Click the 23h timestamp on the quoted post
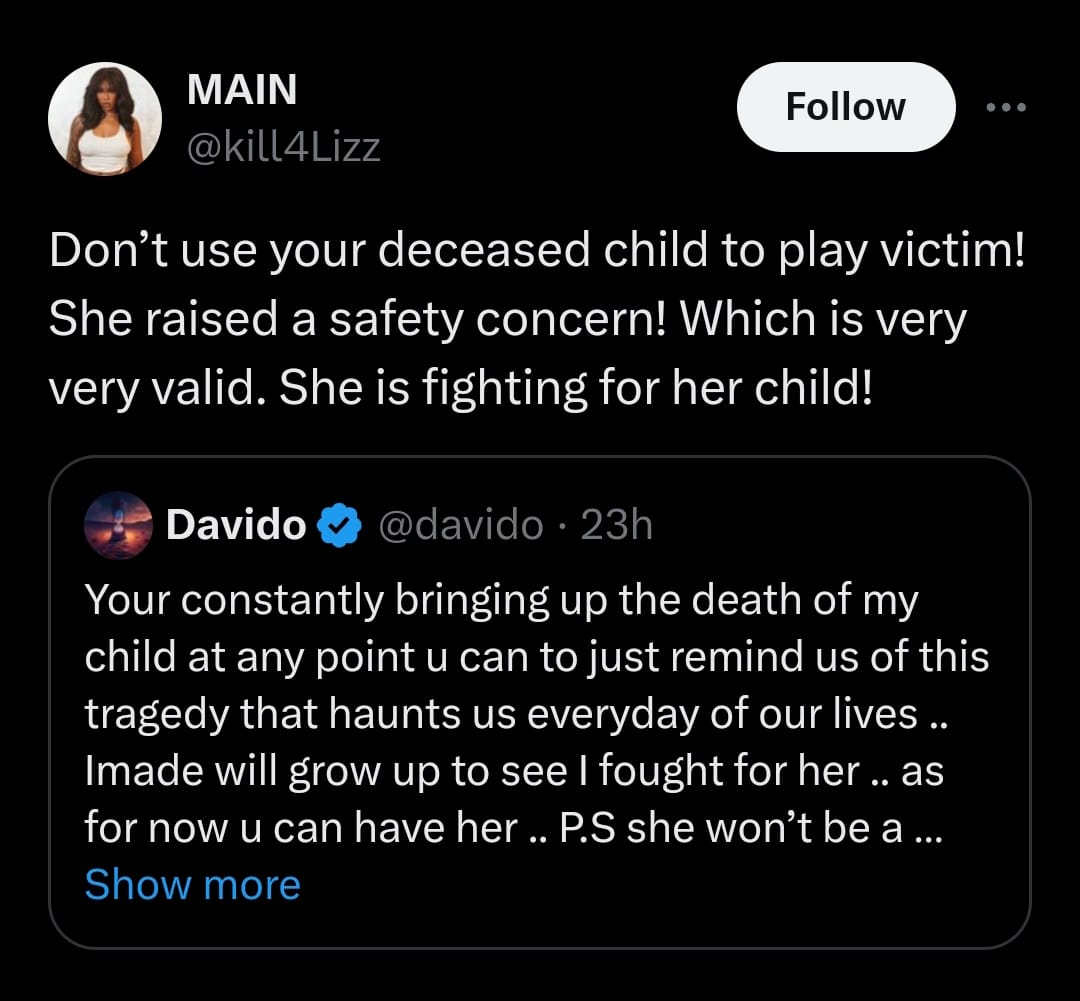Viewport: 1080px width, 1001px height. pos(616,525)
